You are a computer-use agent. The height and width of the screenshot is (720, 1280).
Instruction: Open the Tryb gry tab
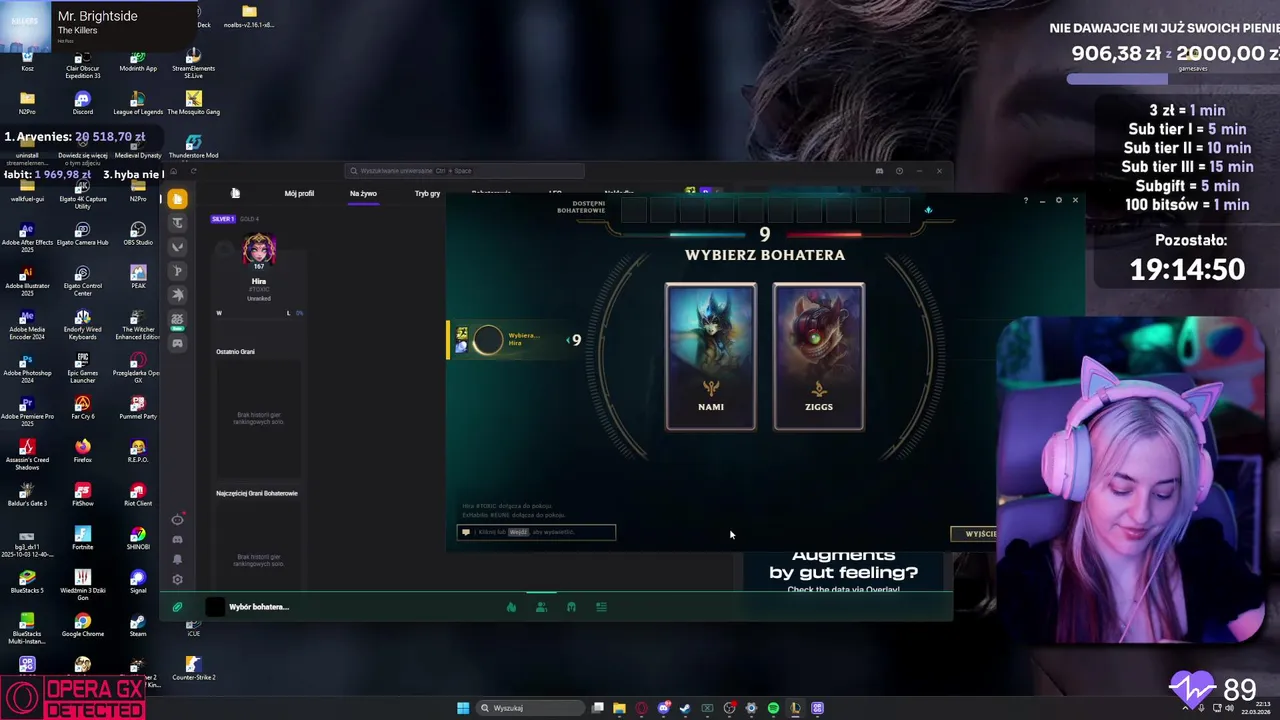click(x=427, y=193)
